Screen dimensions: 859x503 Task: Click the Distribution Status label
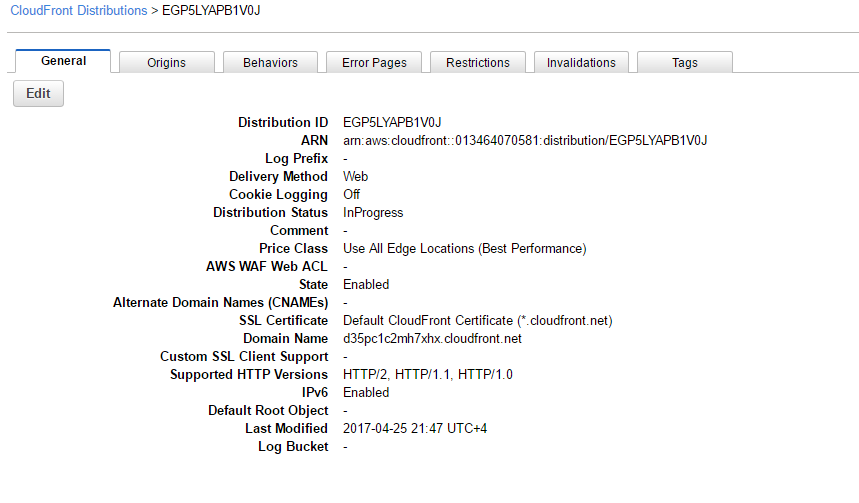pos(271,213)
